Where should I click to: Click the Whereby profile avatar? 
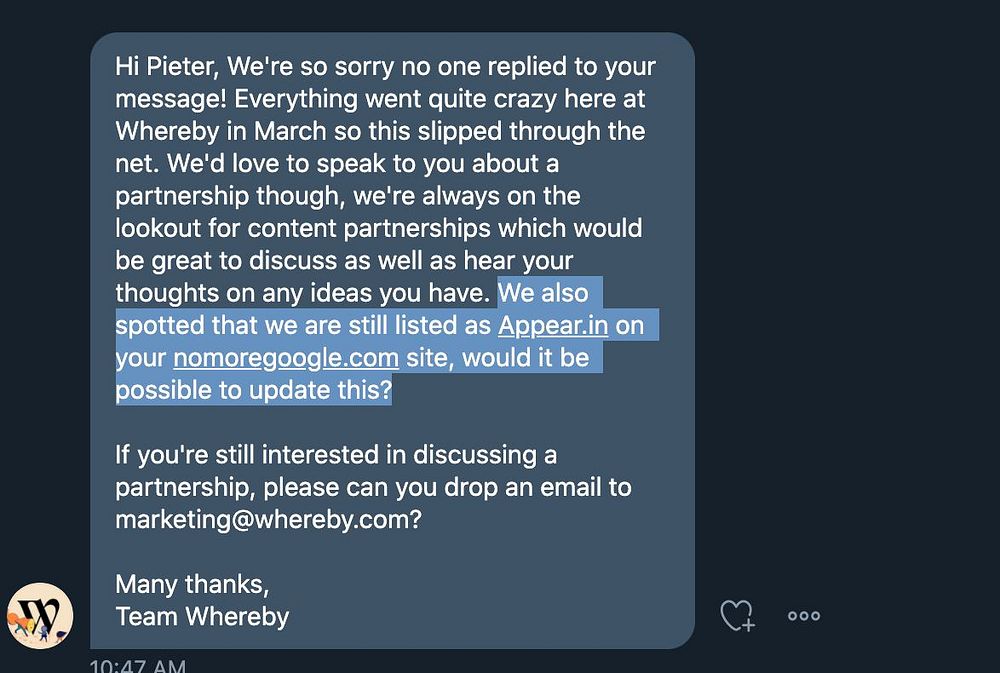(40, 611)
